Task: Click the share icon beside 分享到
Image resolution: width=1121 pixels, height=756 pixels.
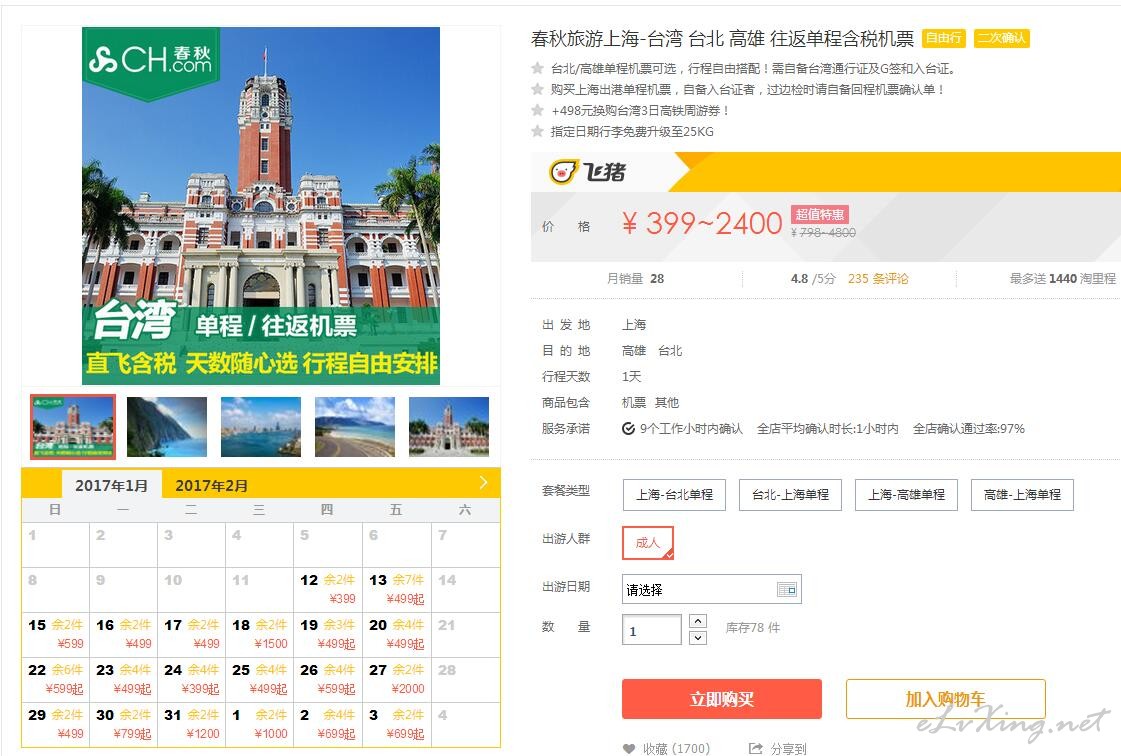Action: (756, 748)
